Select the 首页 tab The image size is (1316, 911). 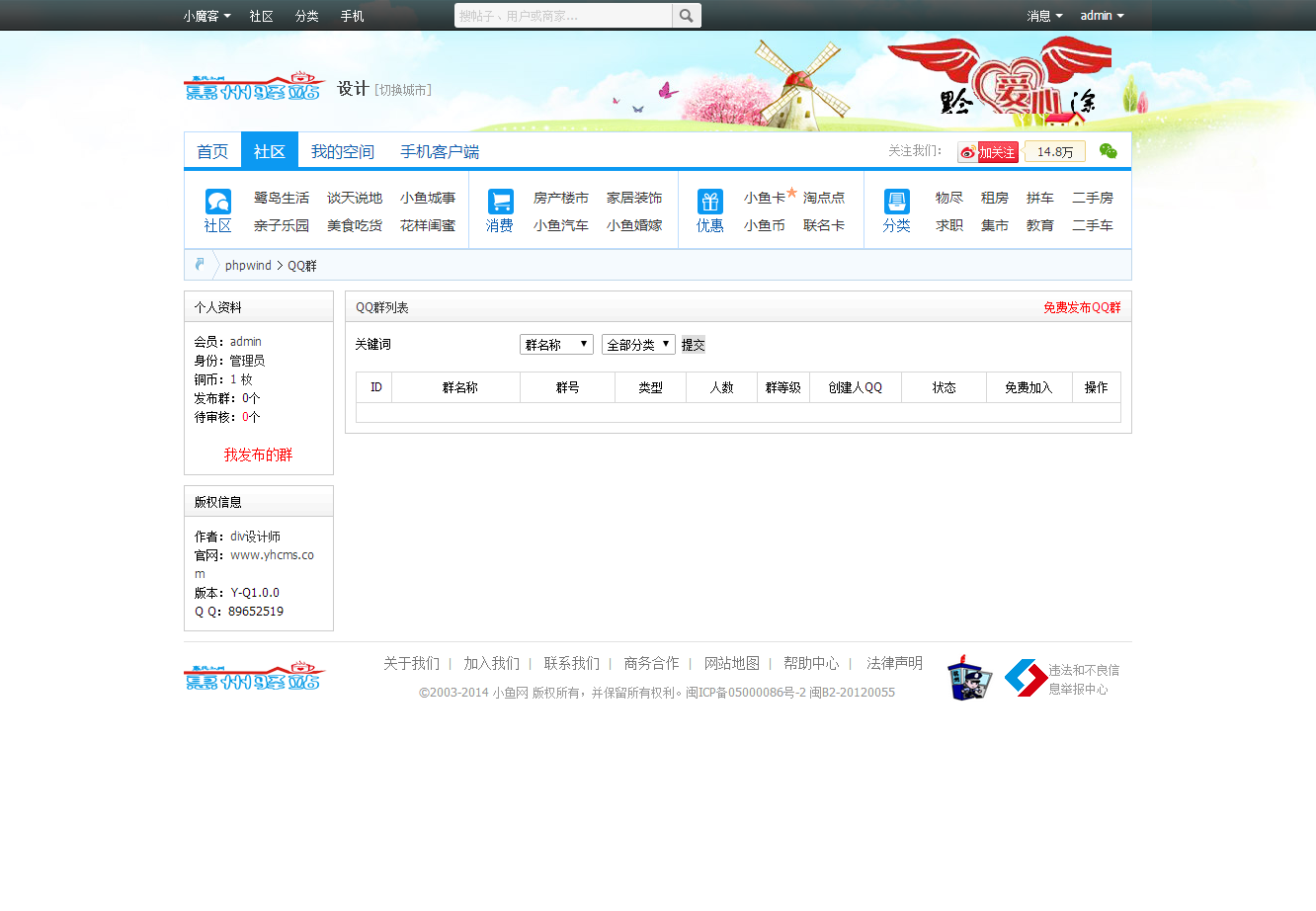click(x=212, y=151)
